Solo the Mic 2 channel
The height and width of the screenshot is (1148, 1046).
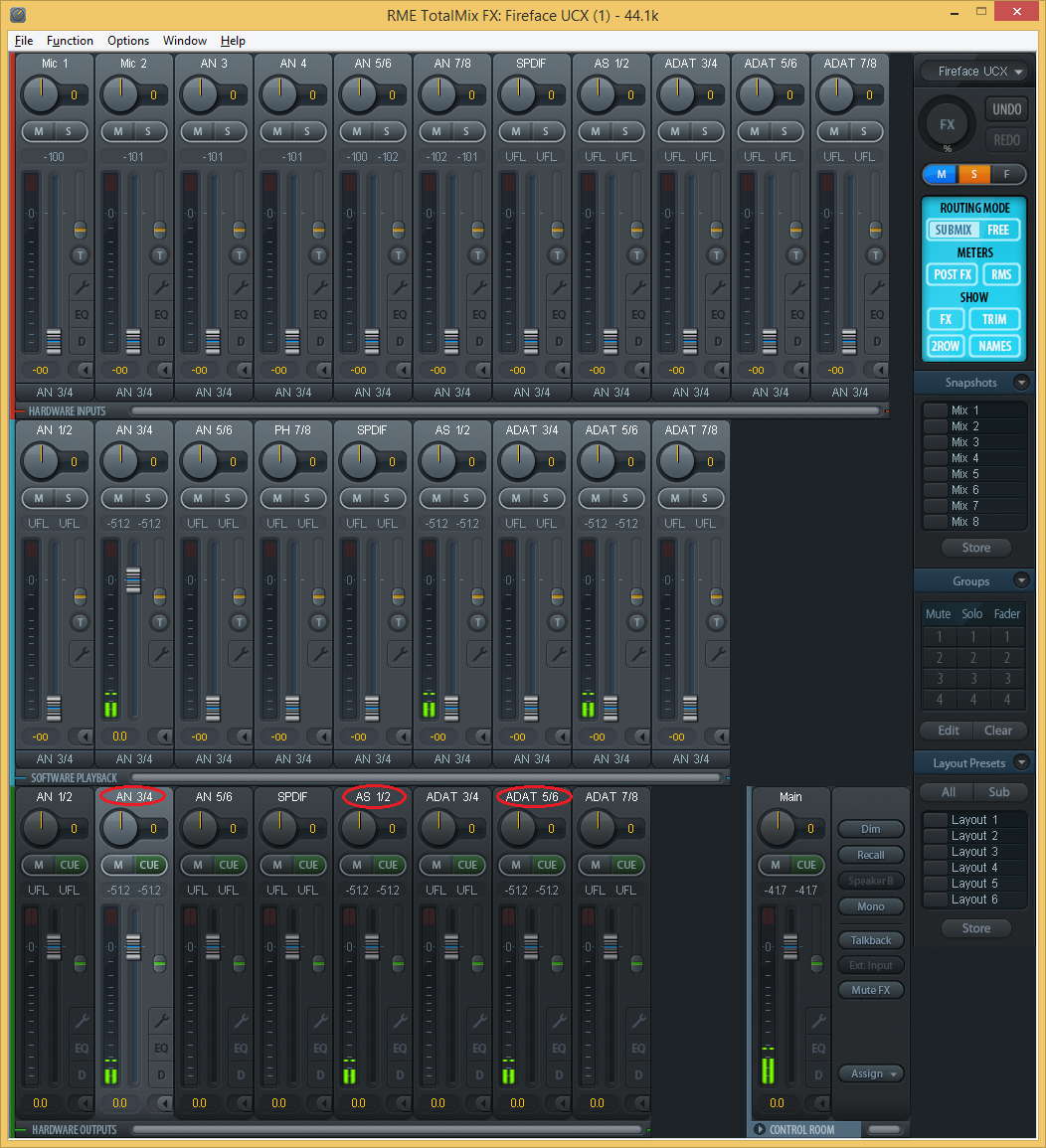(x=148, y=132)
